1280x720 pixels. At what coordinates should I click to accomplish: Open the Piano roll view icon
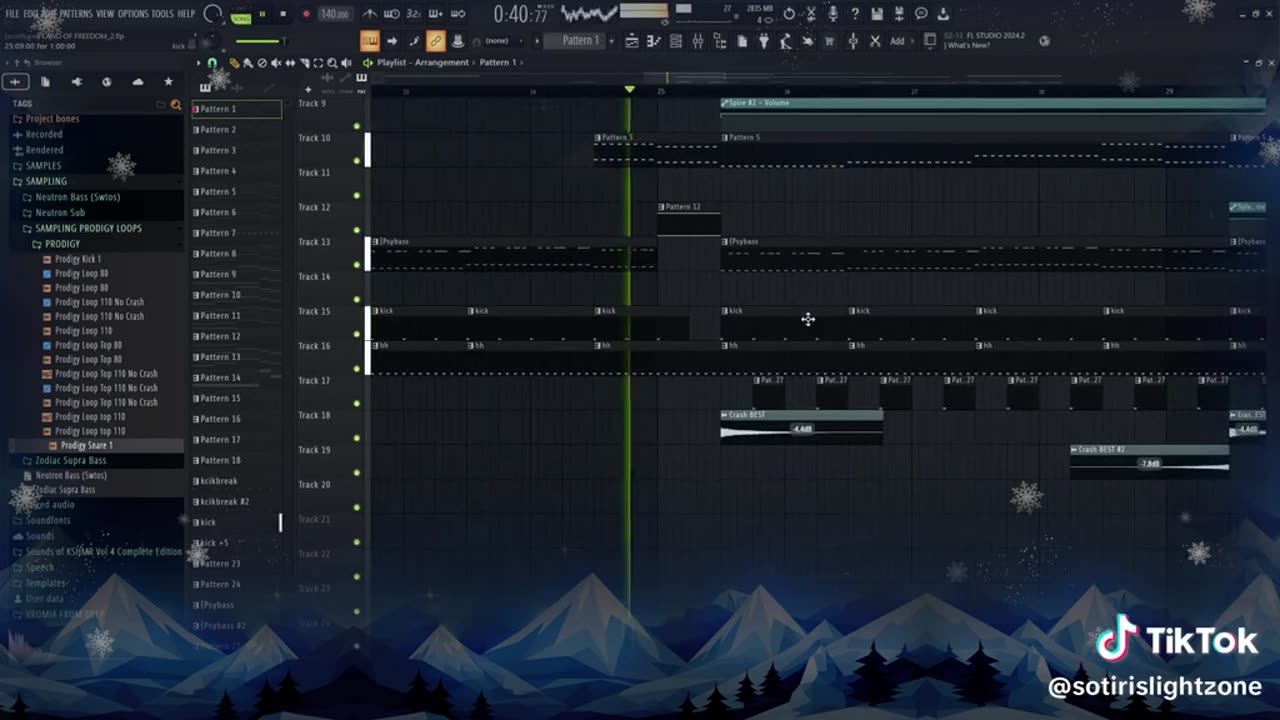coord(653,41)
